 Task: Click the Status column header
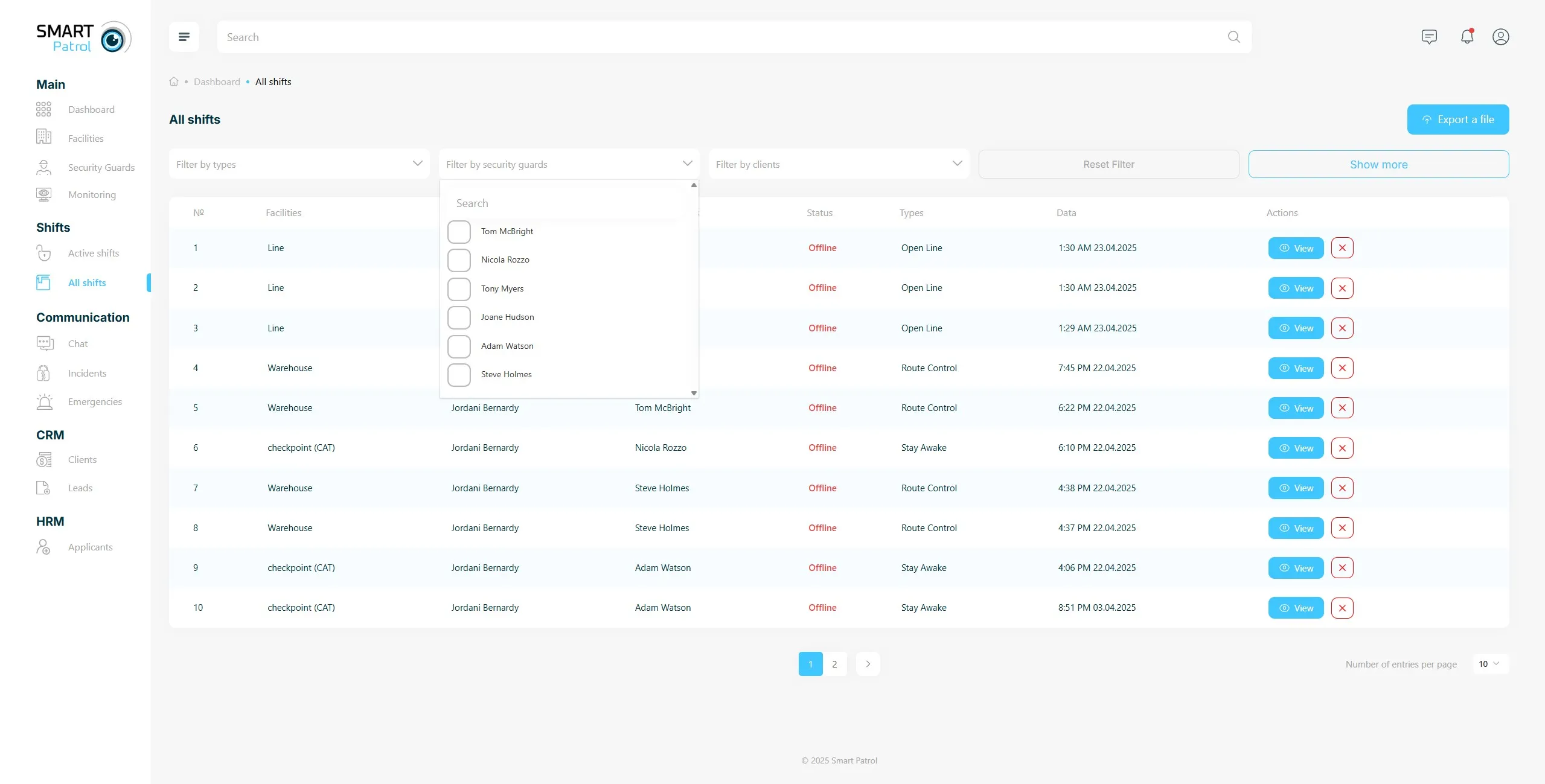coord(819,212)
